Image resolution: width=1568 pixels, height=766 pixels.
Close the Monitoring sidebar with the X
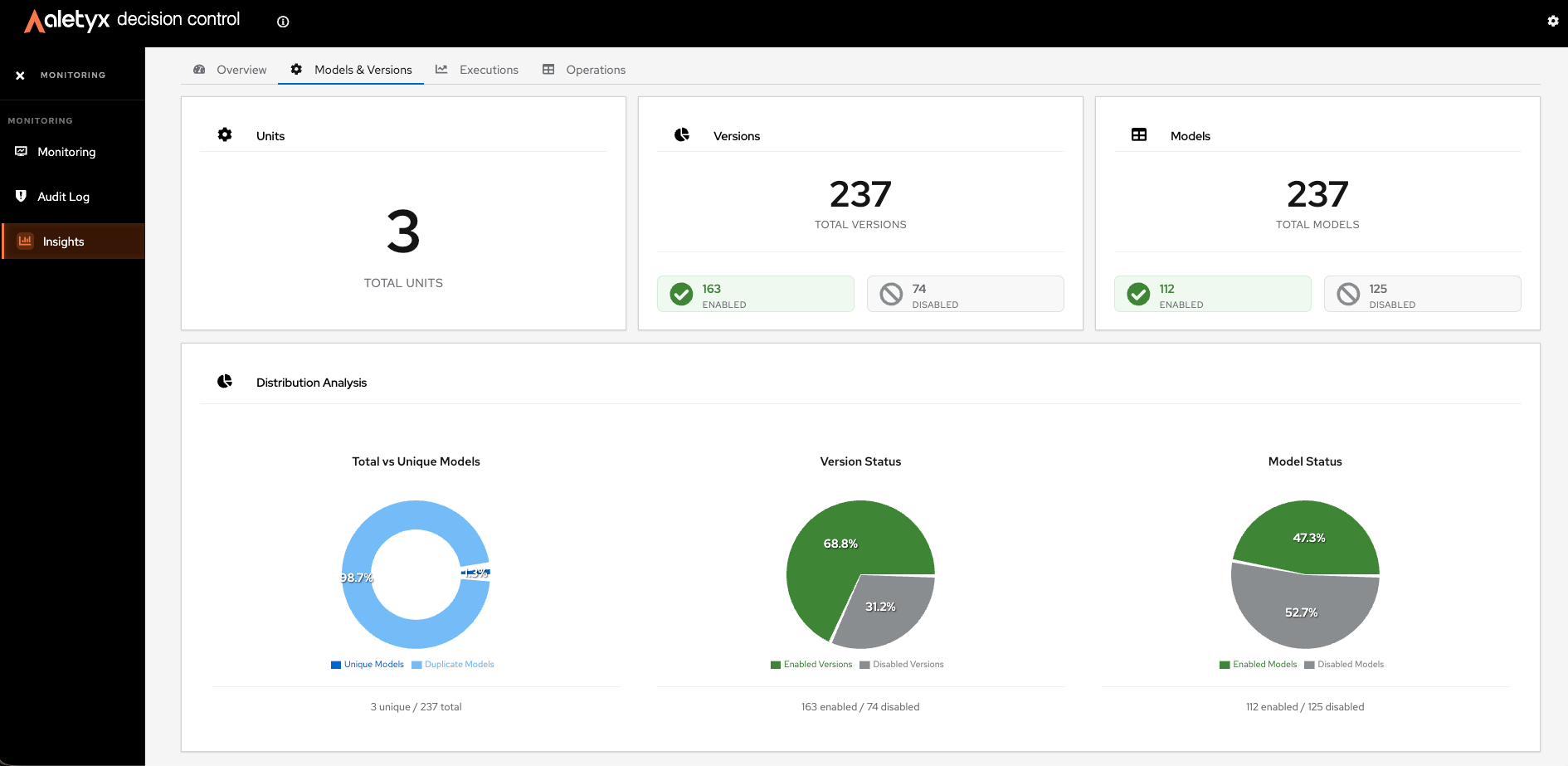[x=20, y=76]
